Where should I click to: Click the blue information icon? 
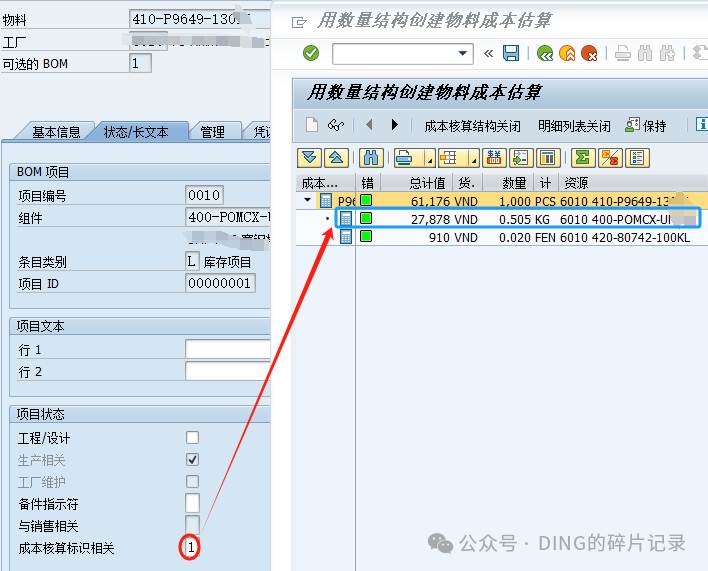702,124
